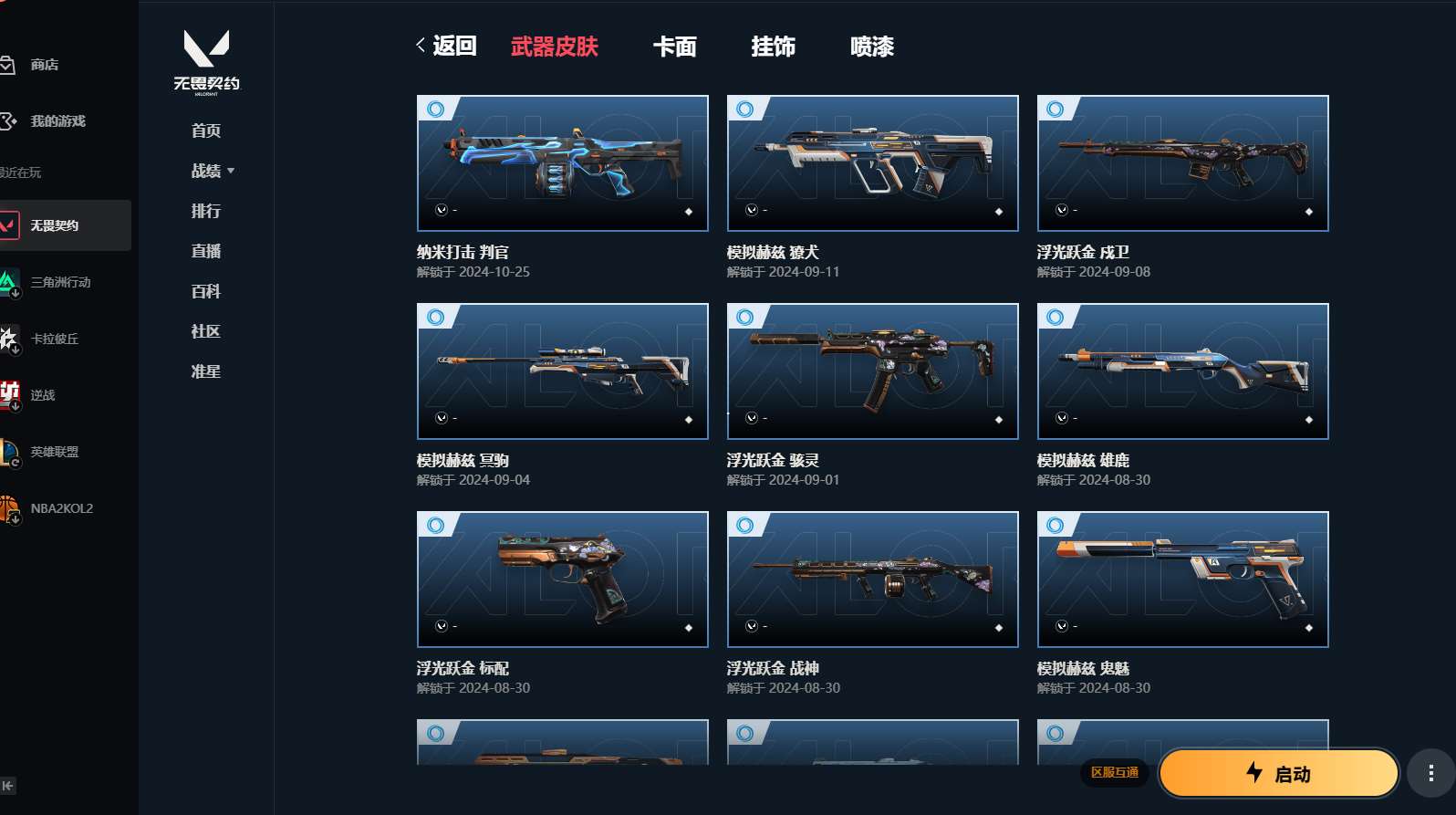Select the 逆战 game icon
The width and height of the screenshot is (1456, 815).
point(9,395)
